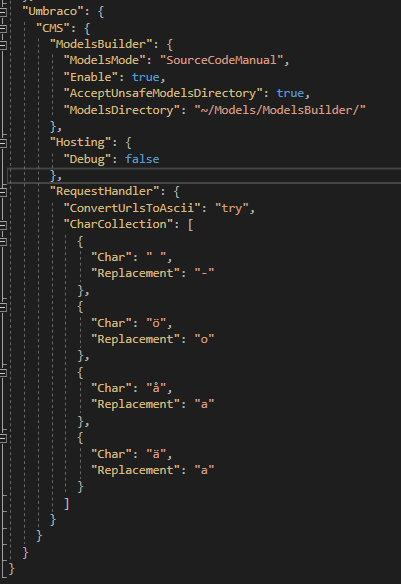The image size is (401, 584).
Task: Click the "ConvertUrlsToAscii" key
Action: [x=132, y=208]
